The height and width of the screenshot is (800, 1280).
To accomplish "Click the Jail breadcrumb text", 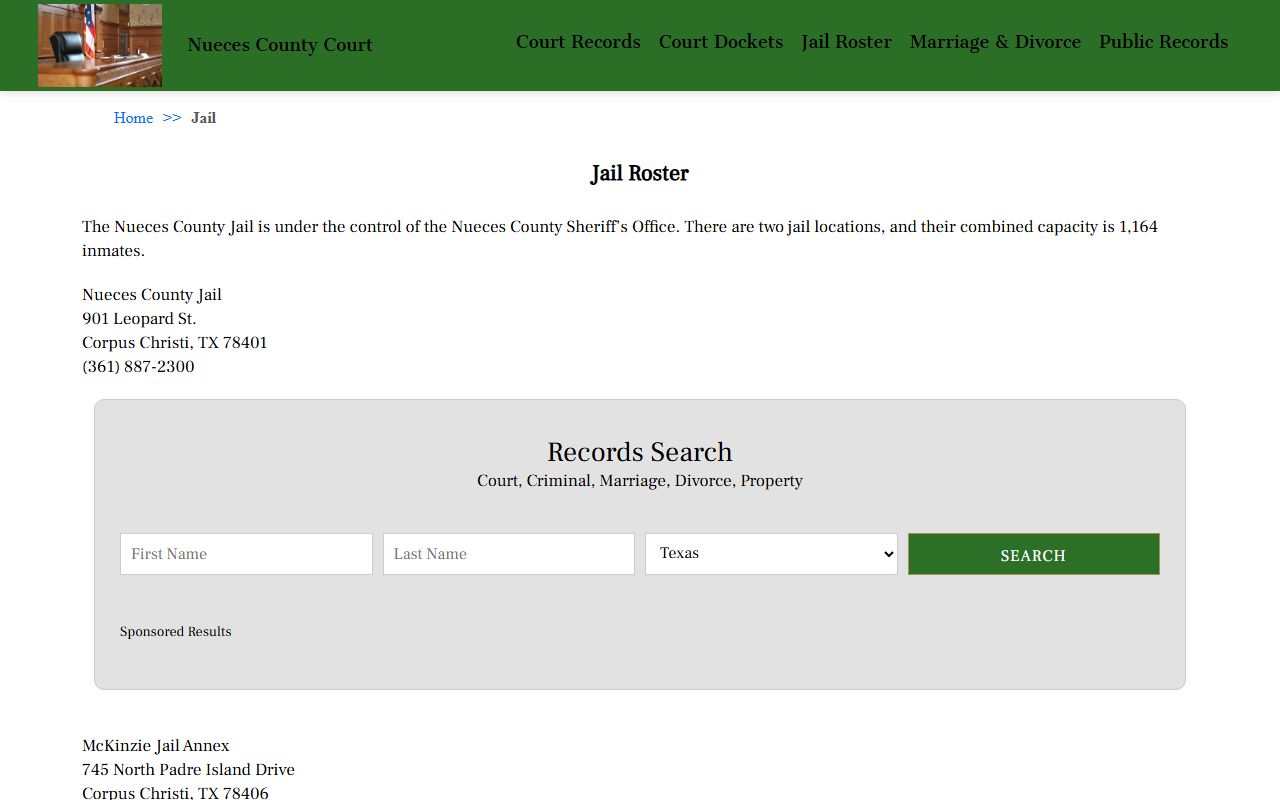I will pos(204,118).
